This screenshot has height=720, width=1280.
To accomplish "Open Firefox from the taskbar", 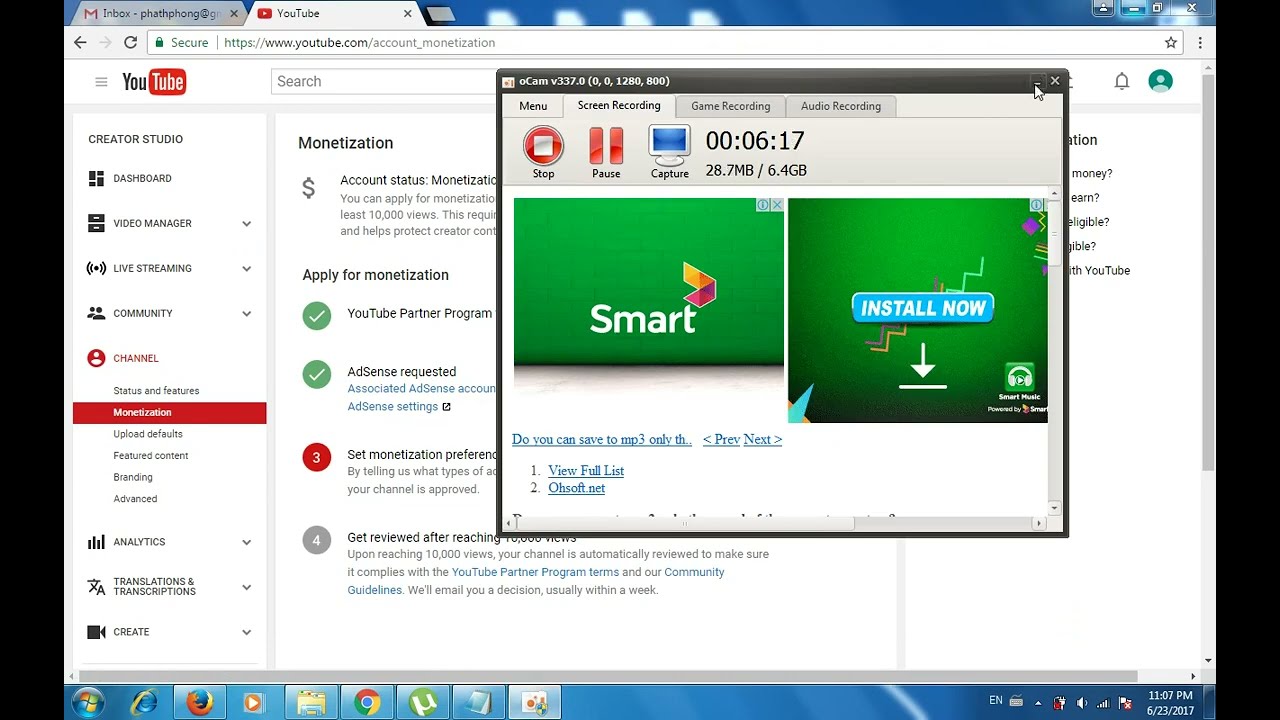I will (x=199, y=703).
